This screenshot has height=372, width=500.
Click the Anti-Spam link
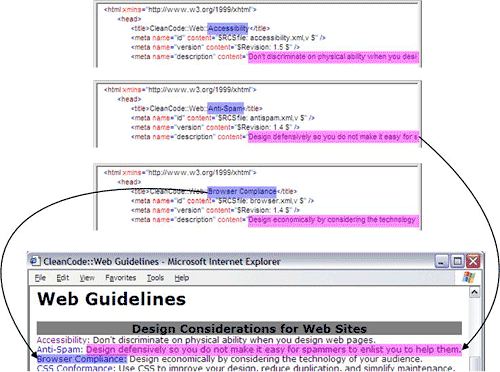pyautogui.click(x=60, y=349)
